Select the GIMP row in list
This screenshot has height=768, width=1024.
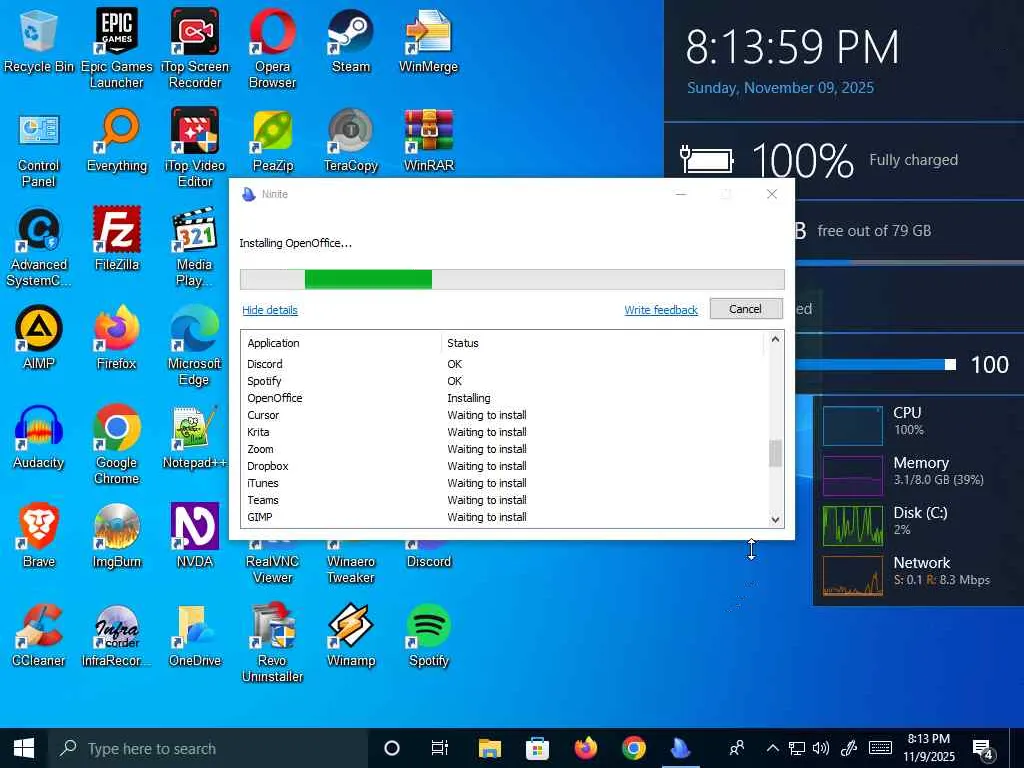click(x=504, y=517)
